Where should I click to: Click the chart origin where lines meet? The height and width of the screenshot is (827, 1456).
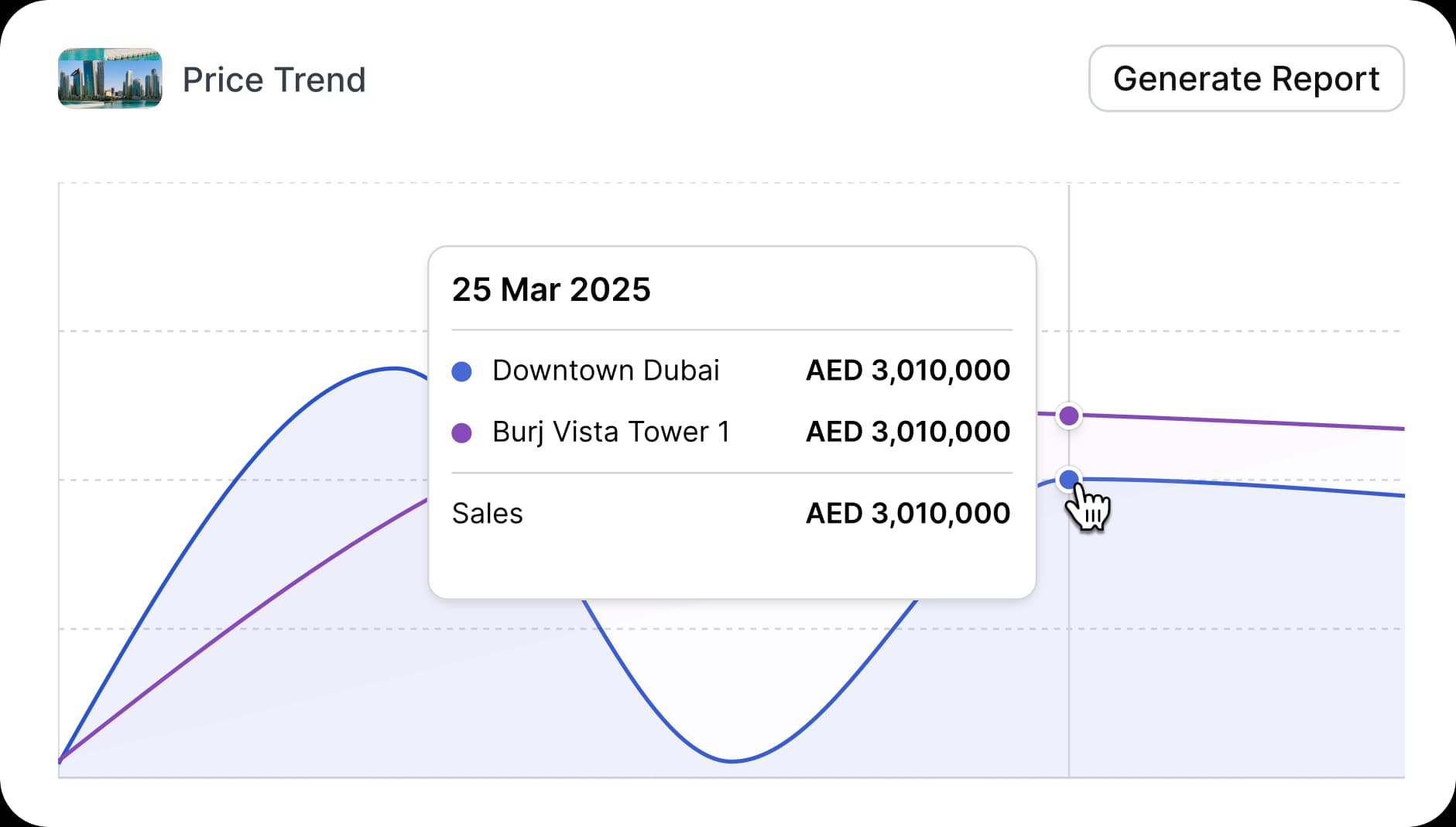pos(60,760)
